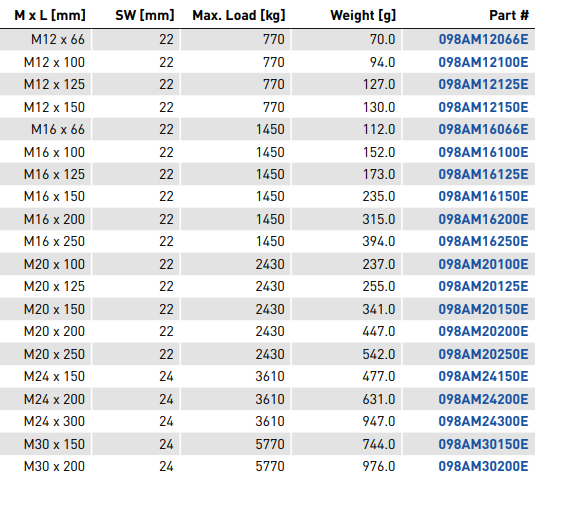562x512 pixels.
Task: Click the Weight [g] column header
Action: [363, 15]
